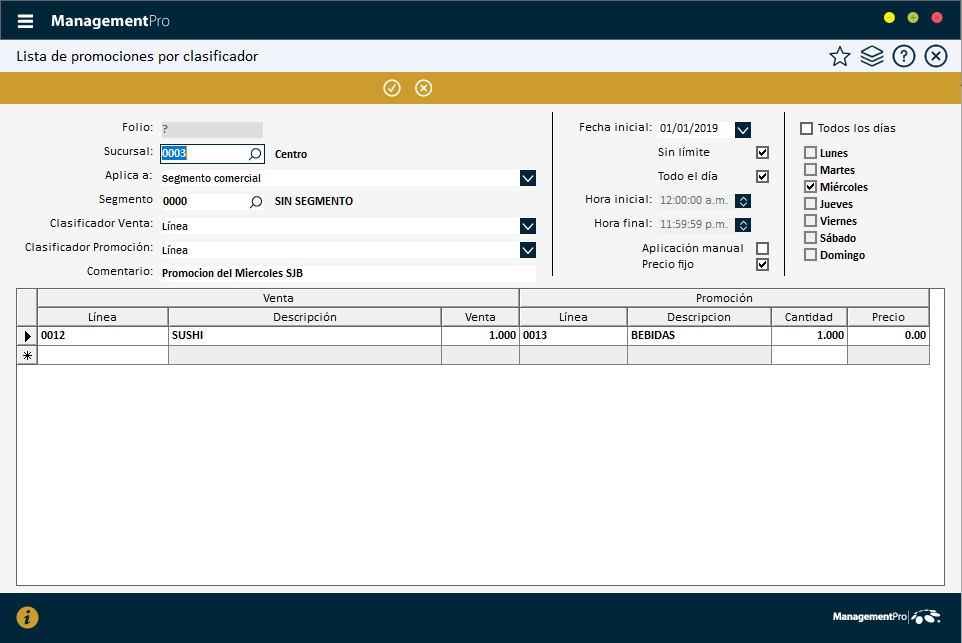Click the empty Línea cell in new row
962x643 pixels.
102,355
